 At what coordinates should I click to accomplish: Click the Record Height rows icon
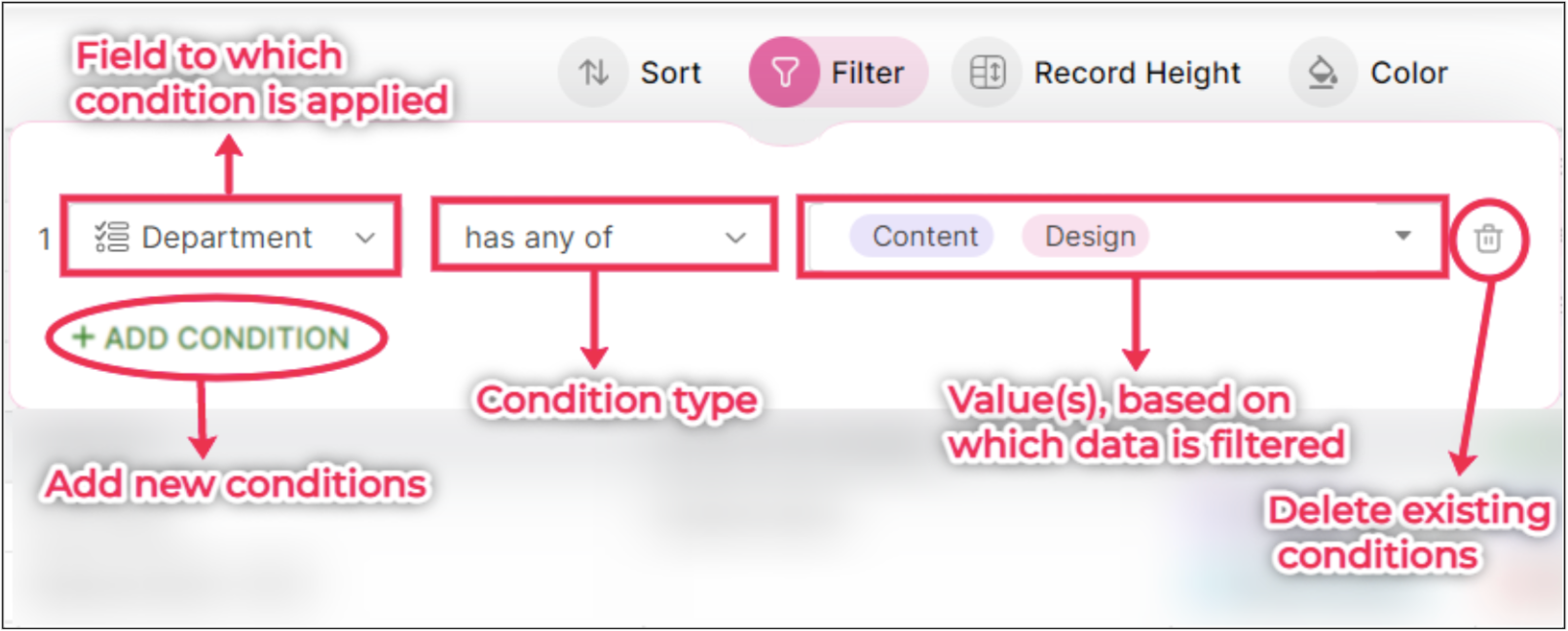987,72
